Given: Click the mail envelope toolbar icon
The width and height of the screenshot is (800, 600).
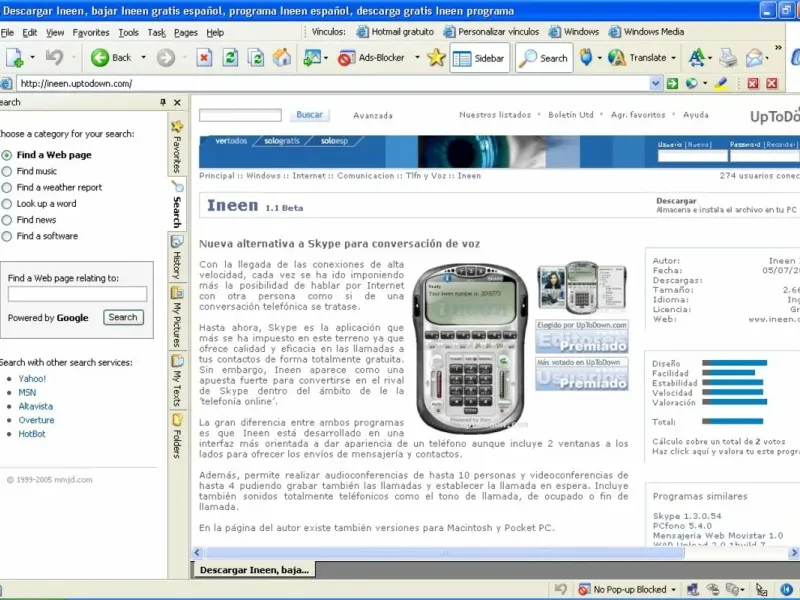Looking at the screenshot, I should click(x=754, y=58).
